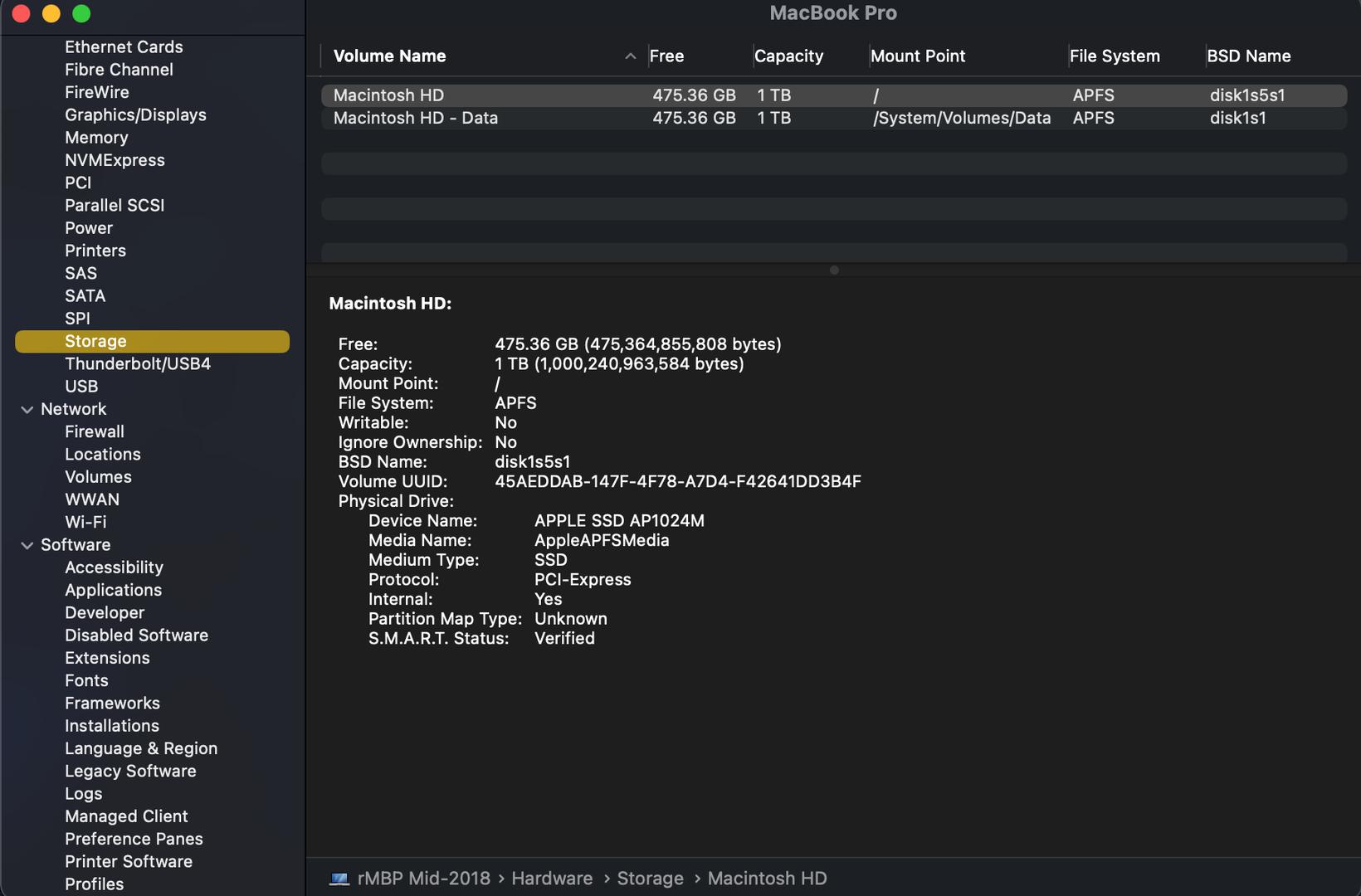Open Fibre Channel in sidebar
Image resolution: width=1361 pixels, height=896 pixels.
coord(119,70)
